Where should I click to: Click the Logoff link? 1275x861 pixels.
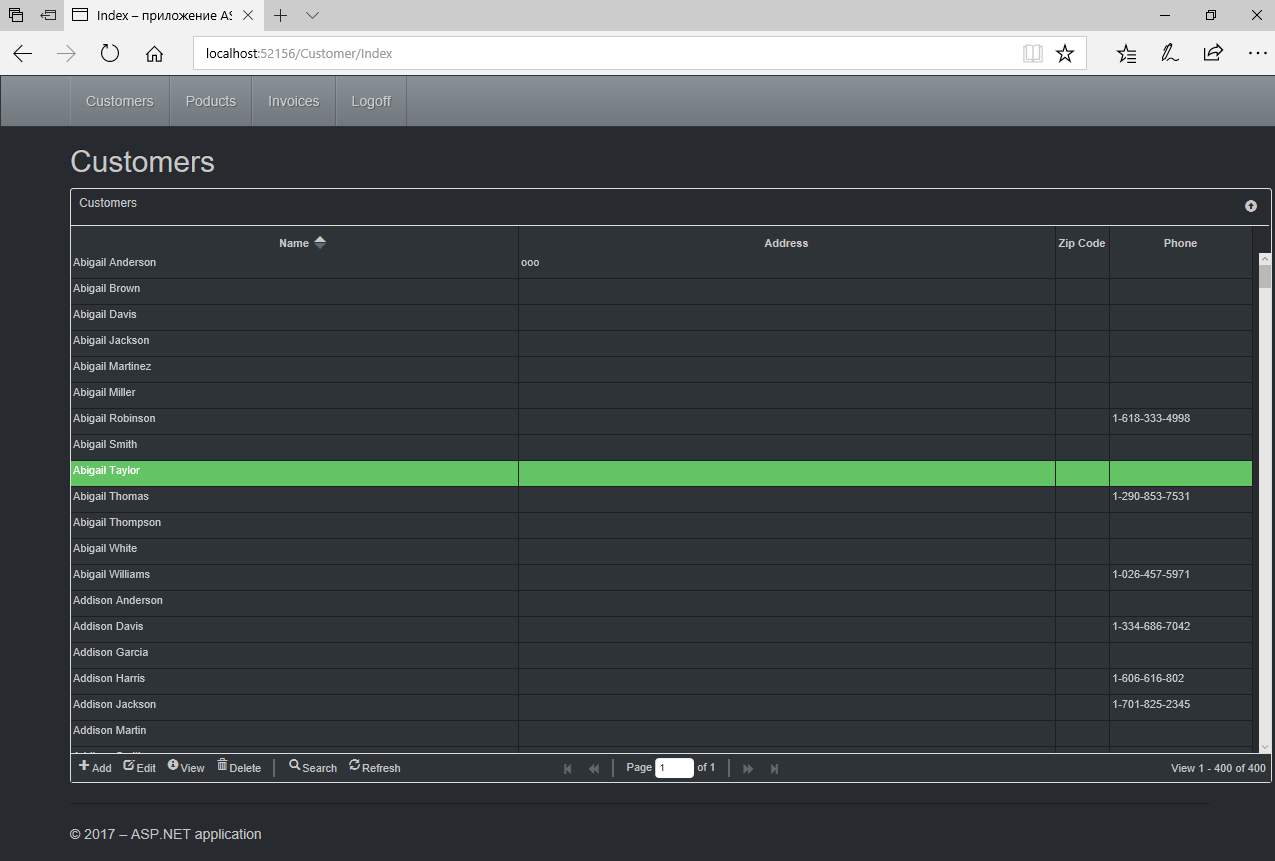(x=370, y=101)
